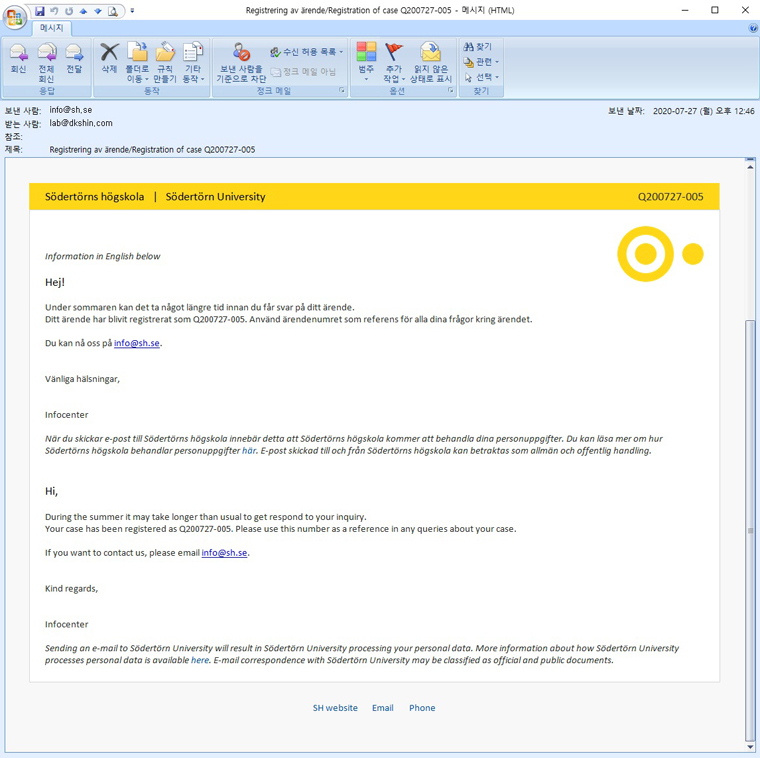Delete this email (삭제)
The image size is (760, 758).
pyautogui.click(x=109, y=59)
